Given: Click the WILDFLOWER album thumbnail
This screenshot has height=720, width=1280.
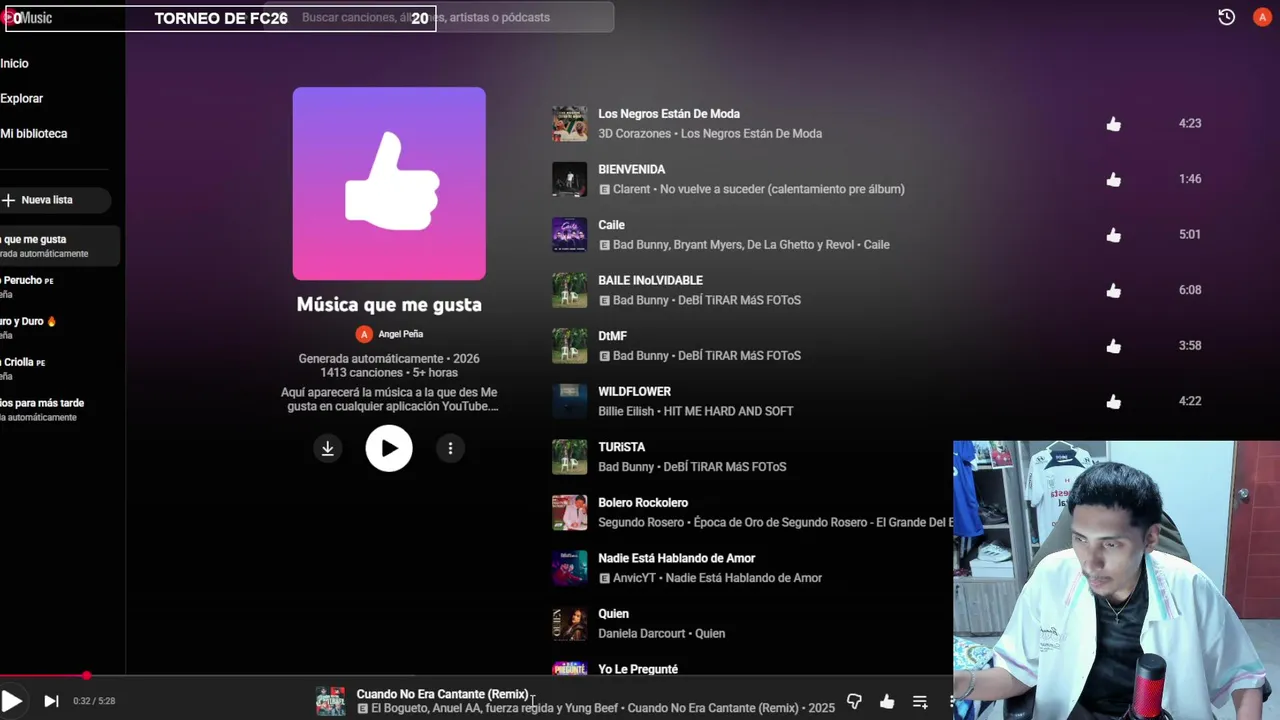Looking at the screenshot, I should coord(569,401).
